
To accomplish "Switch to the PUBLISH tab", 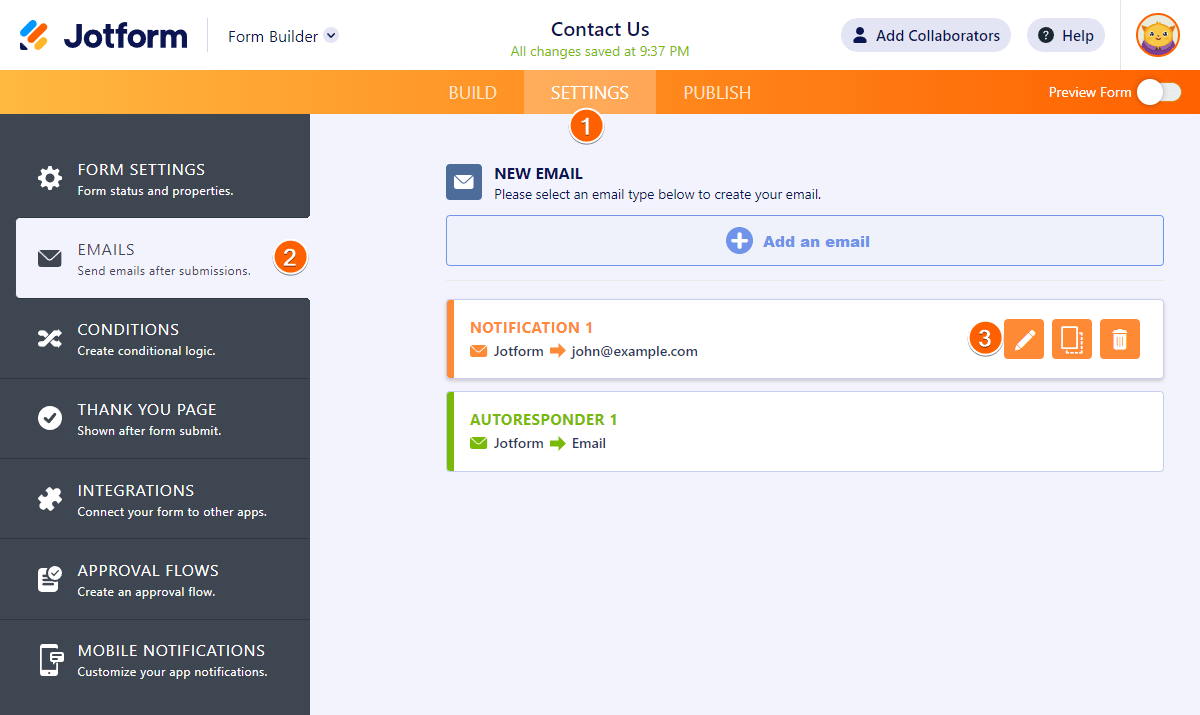I will click(x=717, y=93).
